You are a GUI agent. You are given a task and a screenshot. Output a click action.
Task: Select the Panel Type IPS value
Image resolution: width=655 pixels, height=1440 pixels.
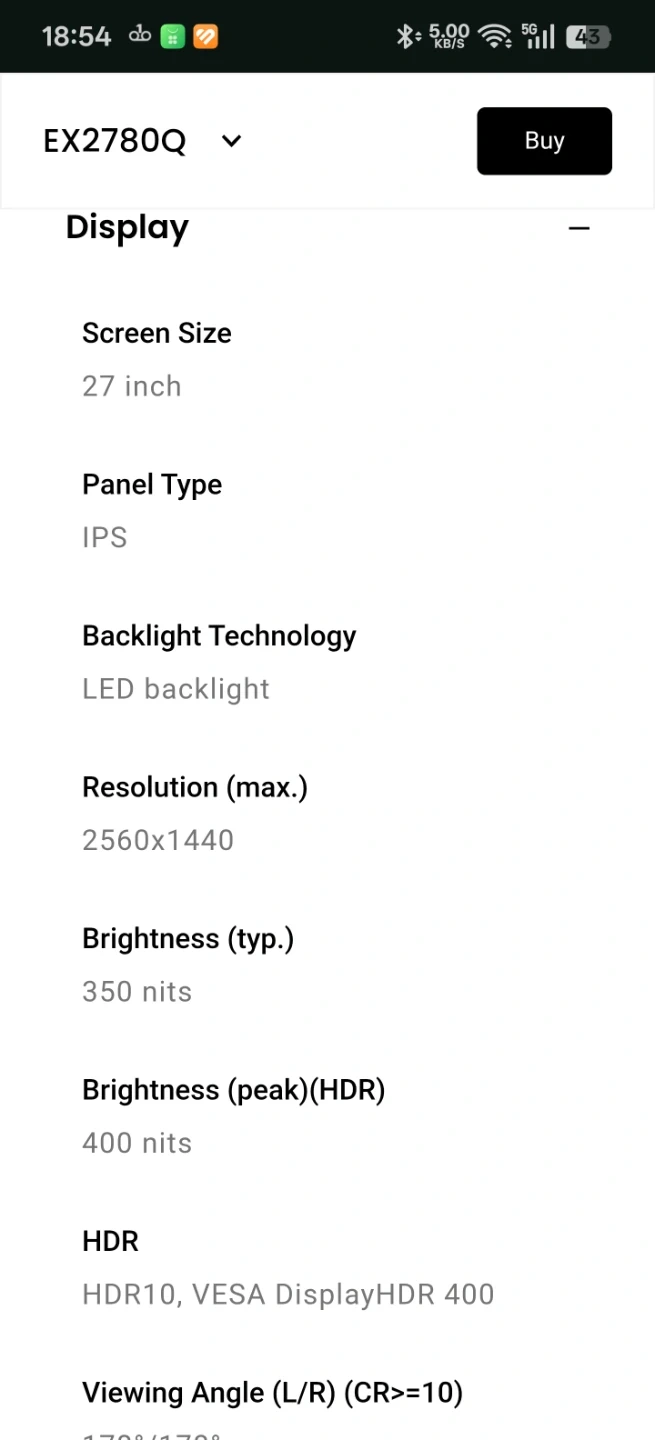(105, 538)
